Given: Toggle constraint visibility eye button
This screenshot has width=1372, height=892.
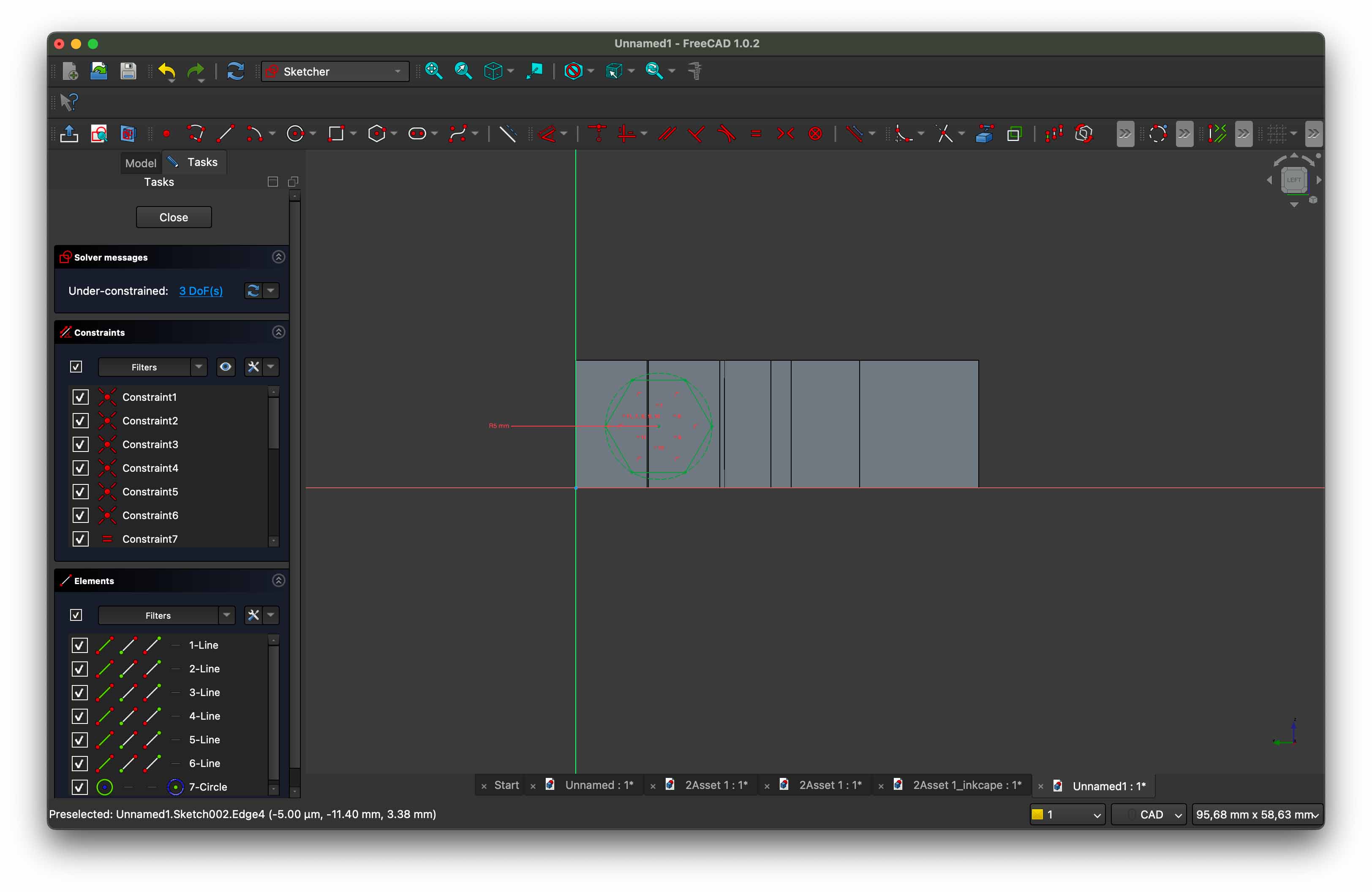Looking at the screenshot, I should click(x=226, y=367).
